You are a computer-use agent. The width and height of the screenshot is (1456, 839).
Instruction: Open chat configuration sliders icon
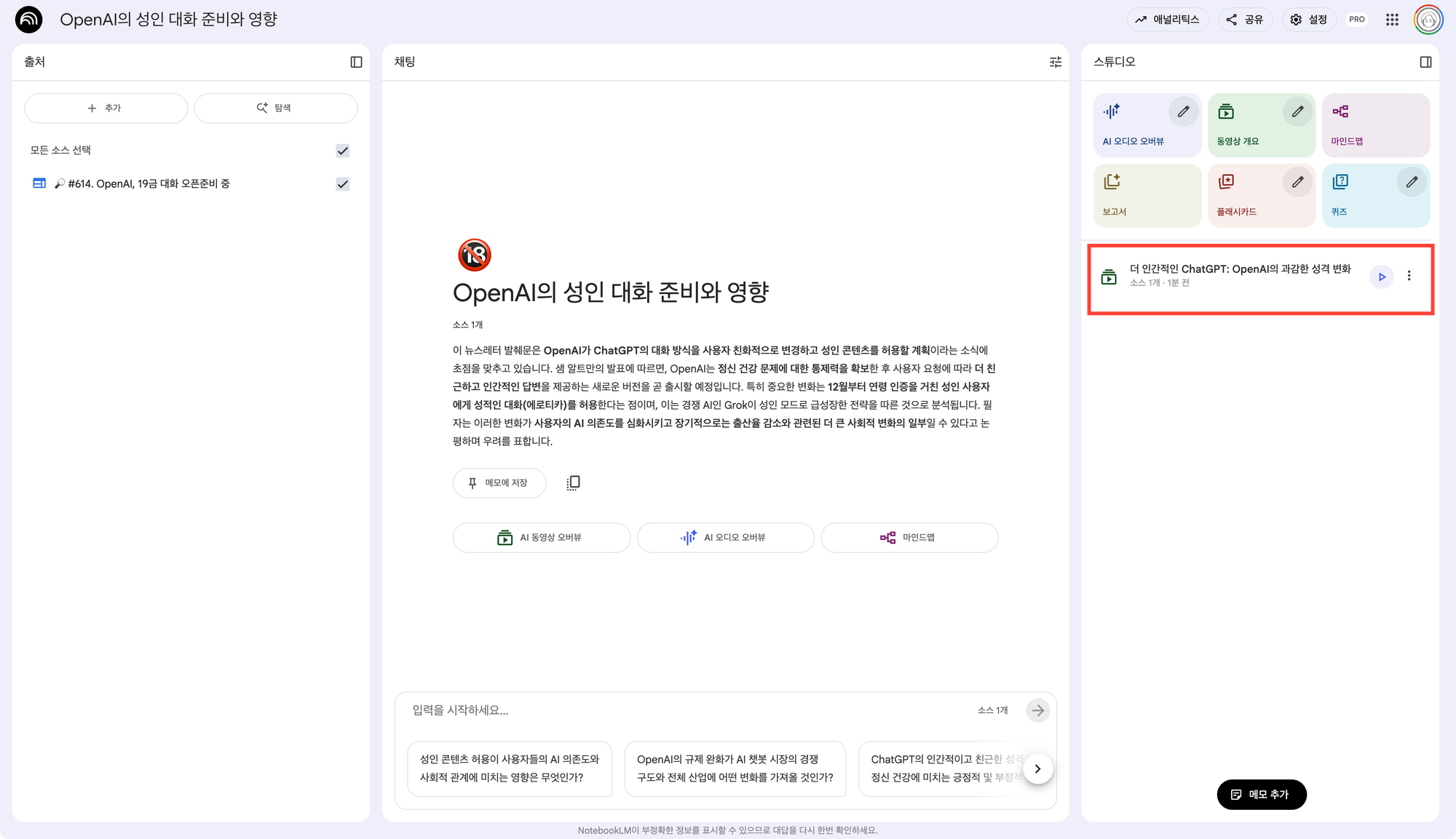coord(1056,63)
